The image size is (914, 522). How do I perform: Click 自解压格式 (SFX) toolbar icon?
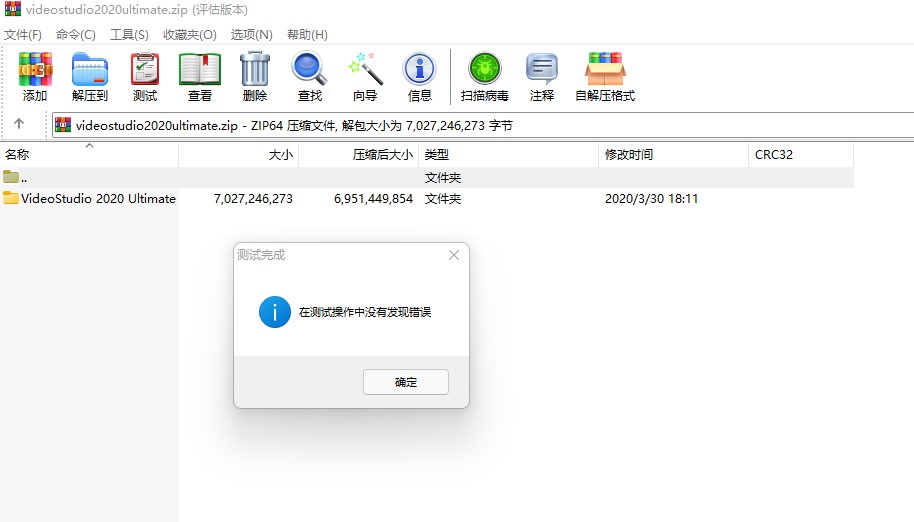(605, 76)
